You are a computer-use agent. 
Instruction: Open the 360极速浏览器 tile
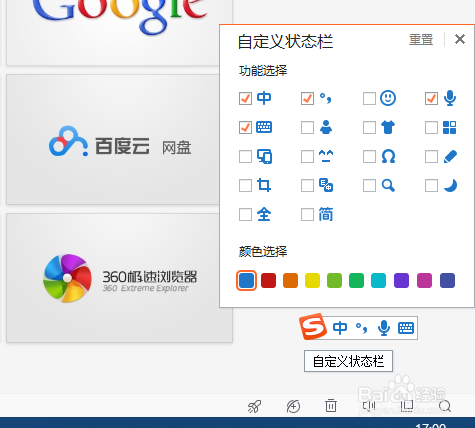(x=119, y=278)
